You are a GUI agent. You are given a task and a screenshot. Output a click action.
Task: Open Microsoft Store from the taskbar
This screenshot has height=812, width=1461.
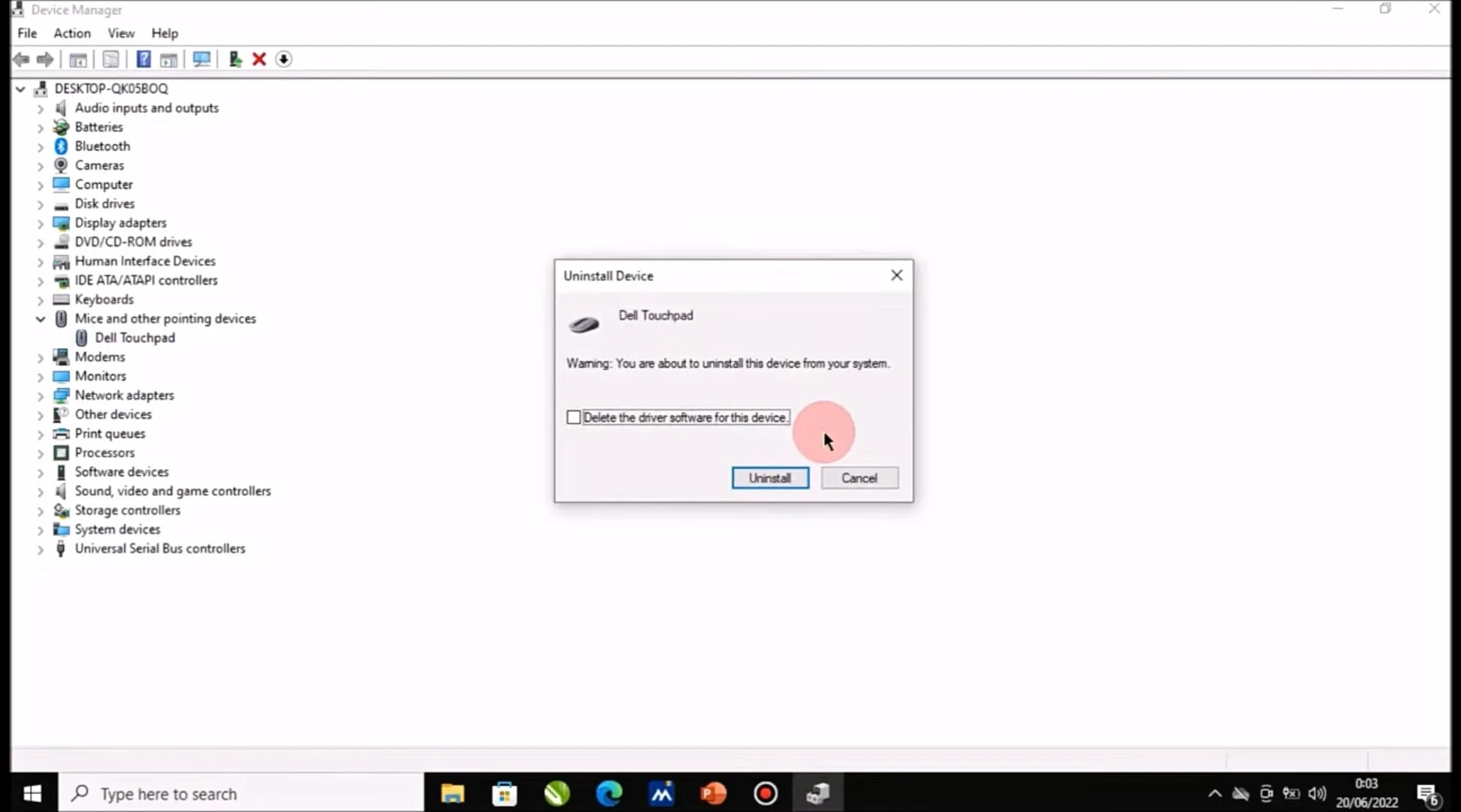coord(505,794)
